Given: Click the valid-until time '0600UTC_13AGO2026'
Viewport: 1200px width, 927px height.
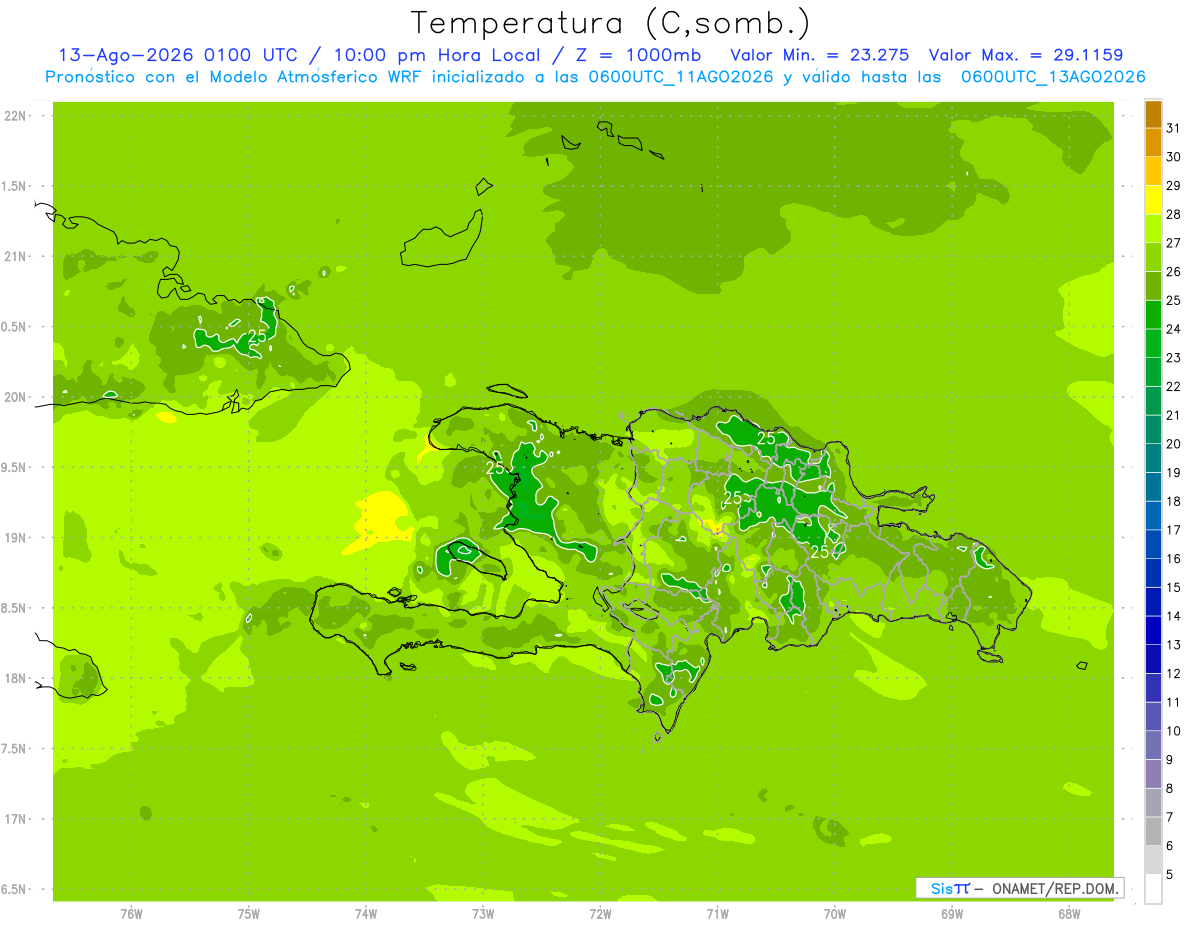Looking at the screenshot, I should coord(1053,77).
